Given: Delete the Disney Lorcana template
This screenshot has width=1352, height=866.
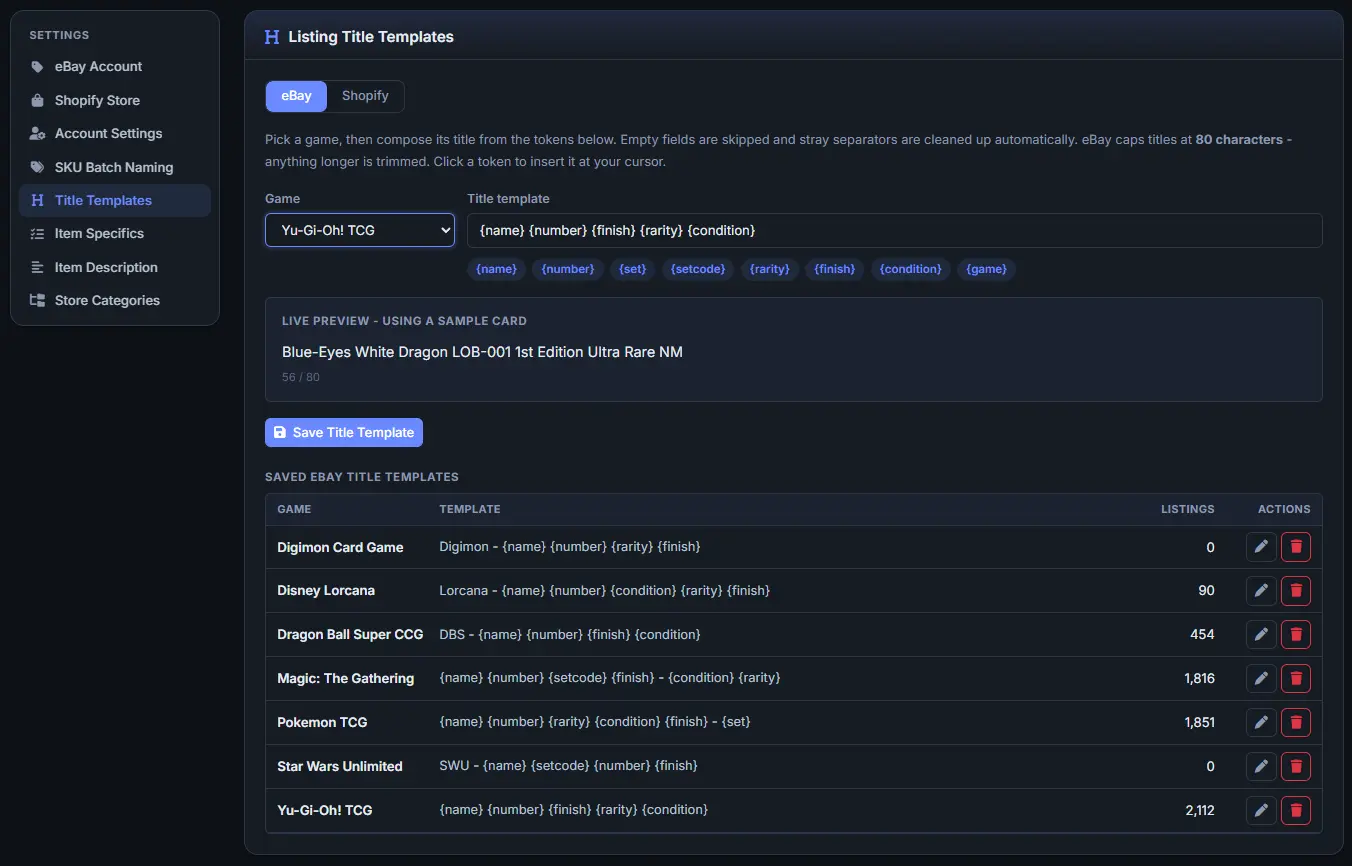Looking at the screenshot, I should [x=1296, y=591].
